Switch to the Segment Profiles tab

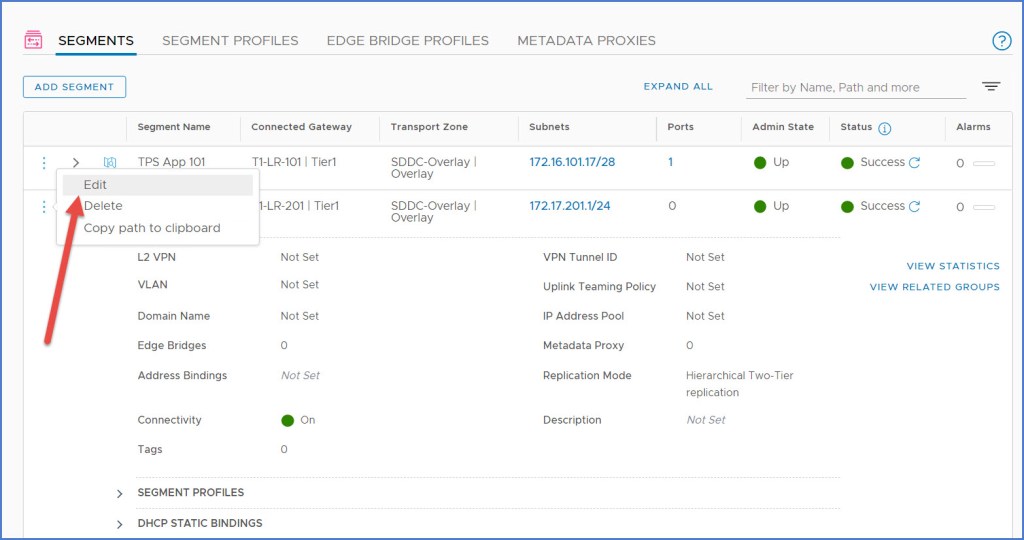[x=230, y=41]
